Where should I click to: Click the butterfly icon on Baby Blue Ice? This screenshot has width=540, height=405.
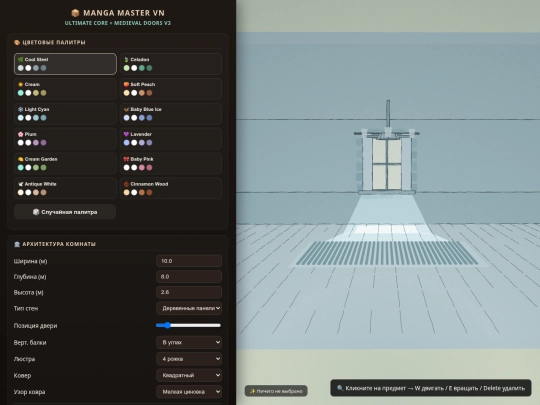point(126,109)
